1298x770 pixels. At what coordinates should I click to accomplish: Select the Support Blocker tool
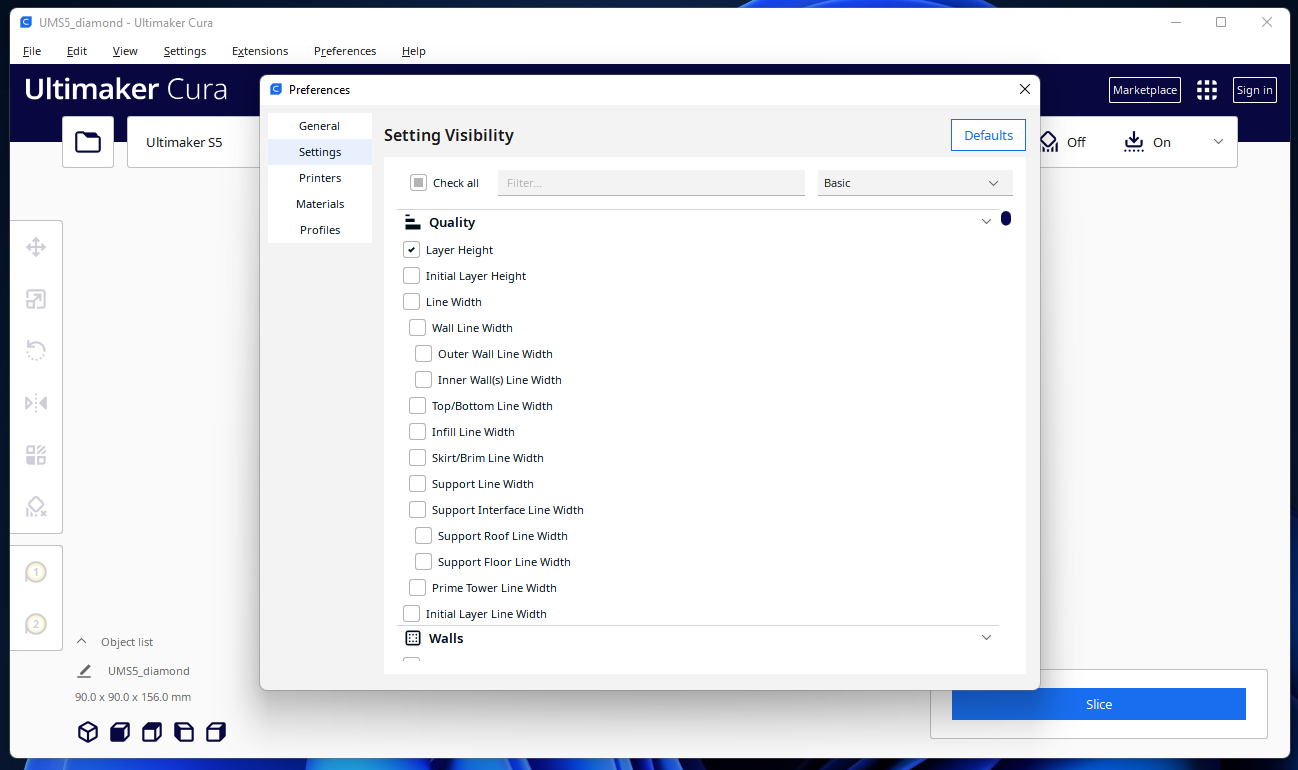[x=36, y=506]
